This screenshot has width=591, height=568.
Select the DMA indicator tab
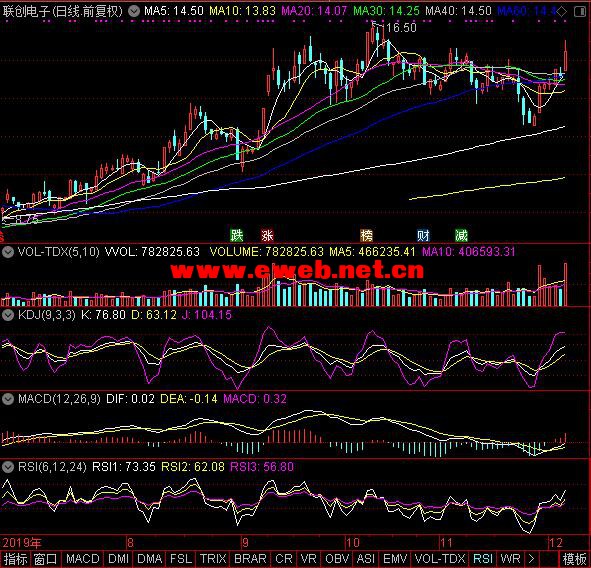pyautogui.click(x=150, y=559)
